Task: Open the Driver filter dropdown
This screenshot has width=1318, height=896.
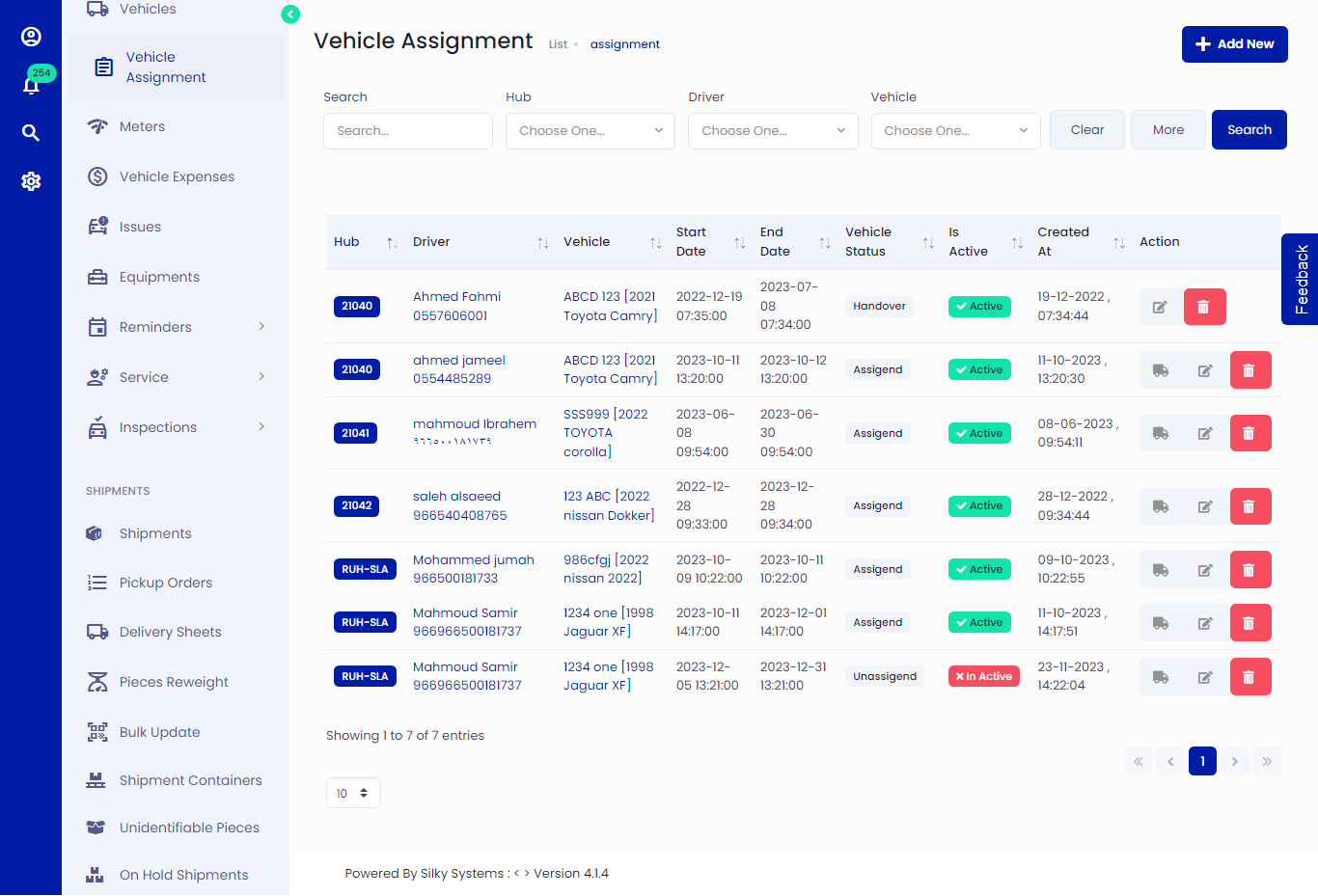Action: pyautogui.click(x=773, y=131)
